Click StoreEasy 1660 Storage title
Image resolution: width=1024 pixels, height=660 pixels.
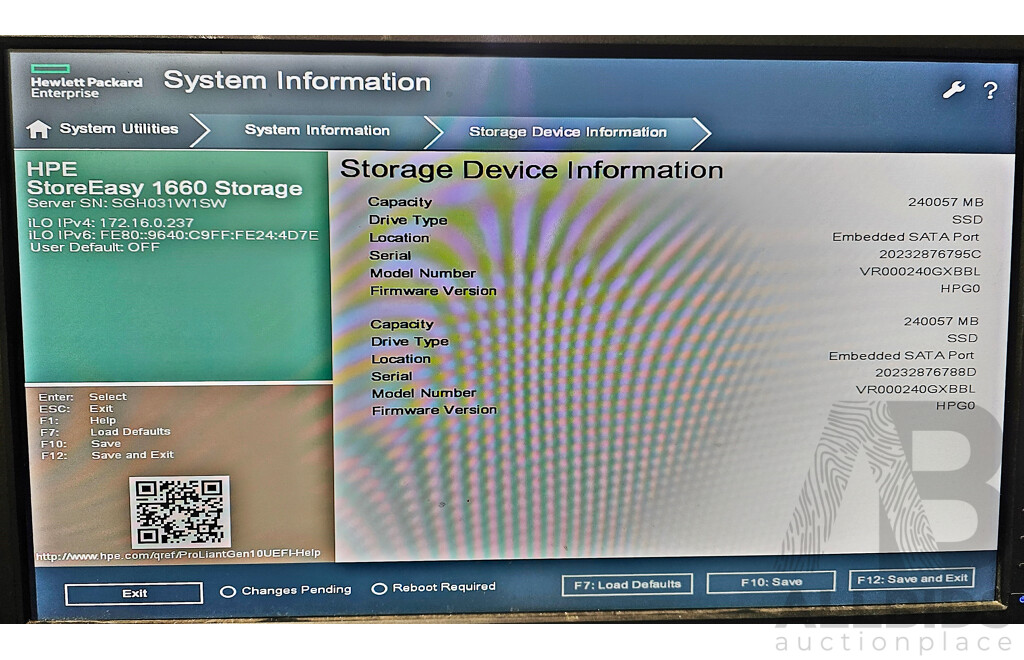pos(165,188)
